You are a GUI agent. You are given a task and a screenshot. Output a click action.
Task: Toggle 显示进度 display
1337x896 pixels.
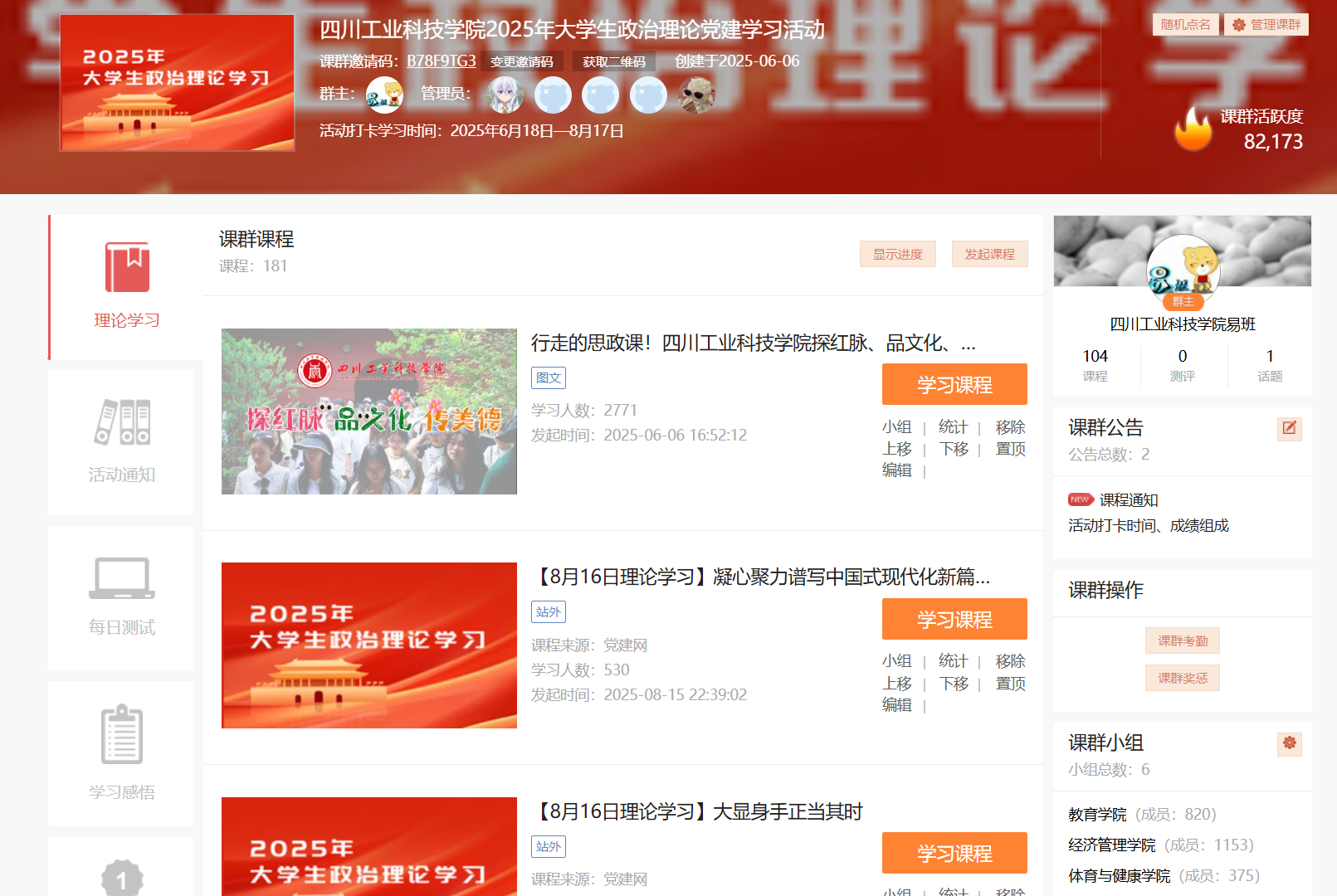tap(897, 254)
